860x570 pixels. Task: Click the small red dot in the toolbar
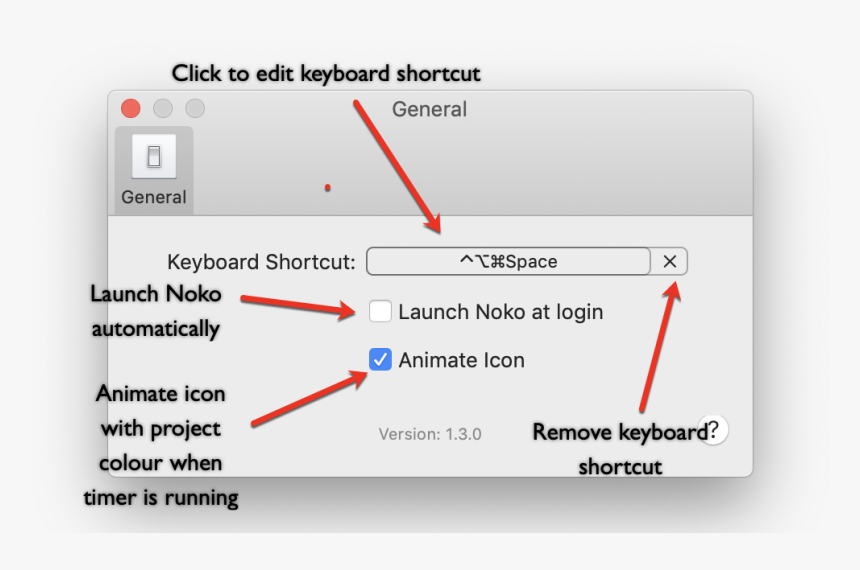[327, 187]
